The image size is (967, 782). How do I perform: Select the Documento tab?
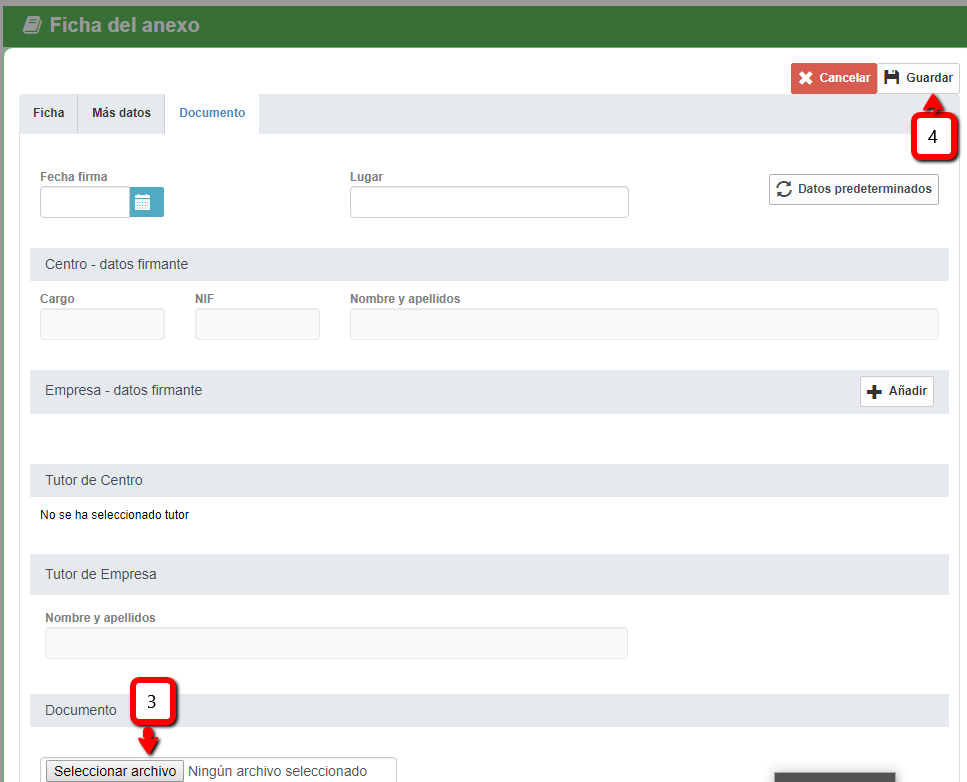212,113
